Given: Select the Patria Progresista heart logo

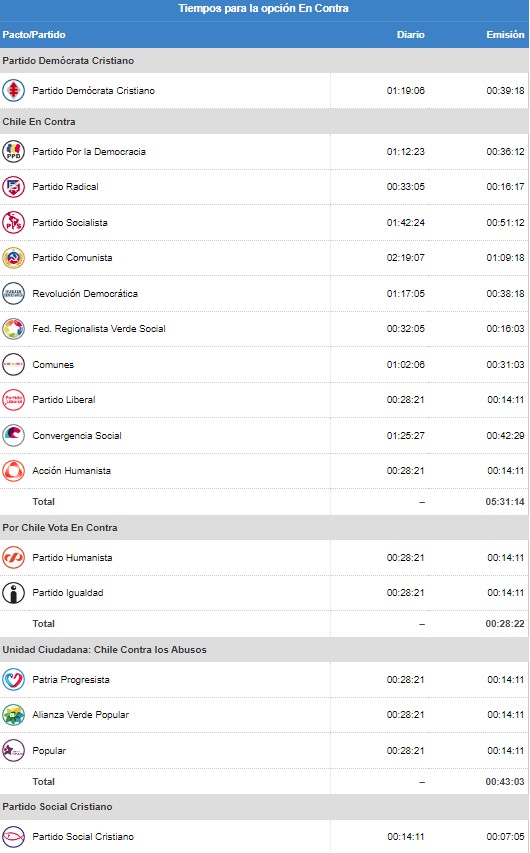Looking at the screenshot, I should click(13, 679).
